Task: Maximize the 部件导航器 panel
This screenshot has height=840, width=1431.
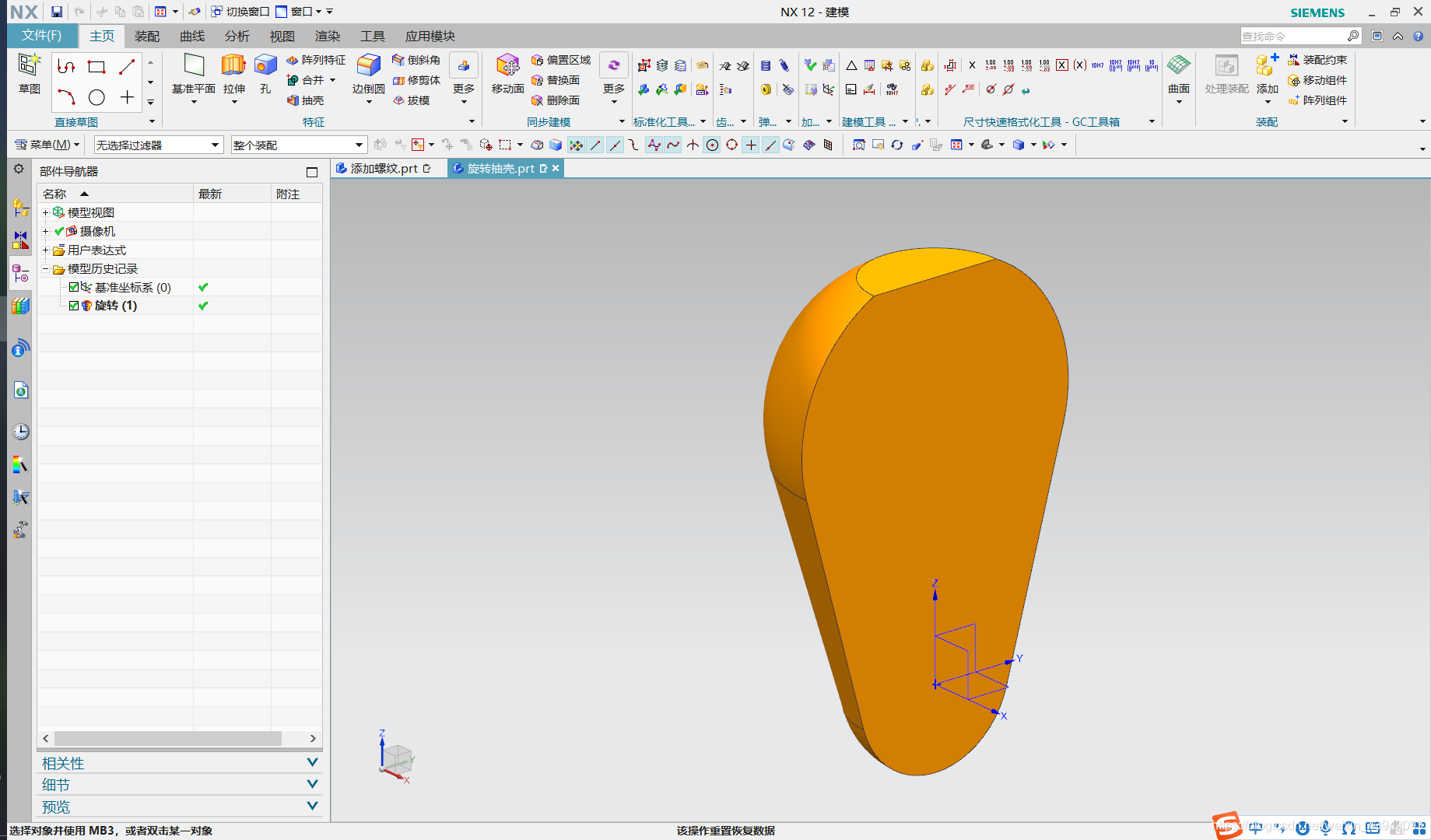Action: pyautogui.click(x=312, y=172)
